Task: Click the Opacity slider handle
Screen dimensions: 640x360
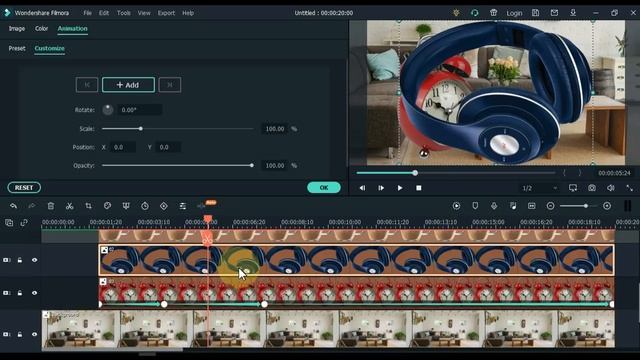Action: (x=252, y=165)
